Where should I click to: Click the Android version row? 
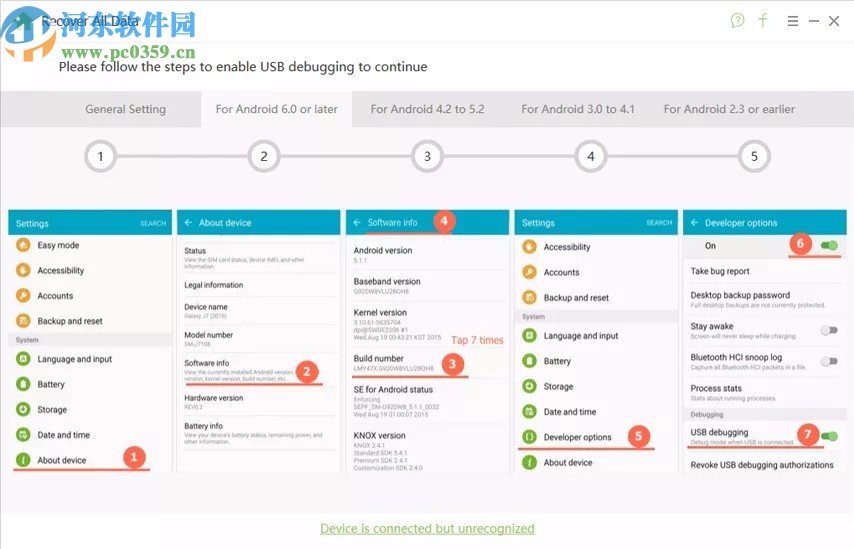tap(428, 254)
